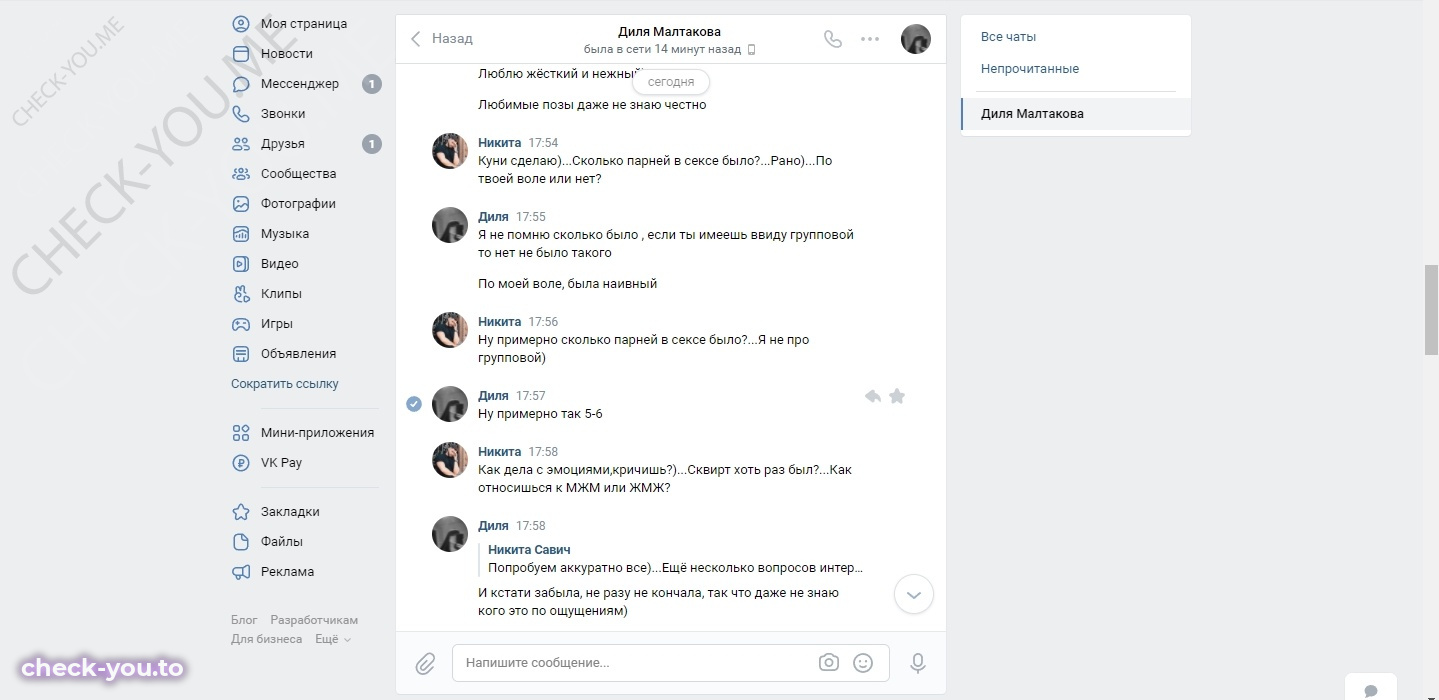Open Разработчикам footer link

pyautogui.click(x=314, y=620)
